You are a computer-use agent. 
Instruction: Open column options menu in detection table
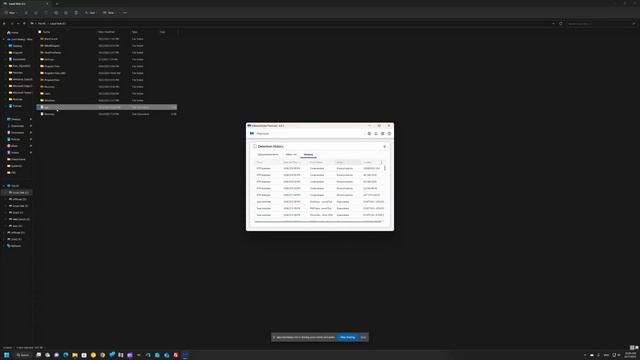tap(382, 162)
